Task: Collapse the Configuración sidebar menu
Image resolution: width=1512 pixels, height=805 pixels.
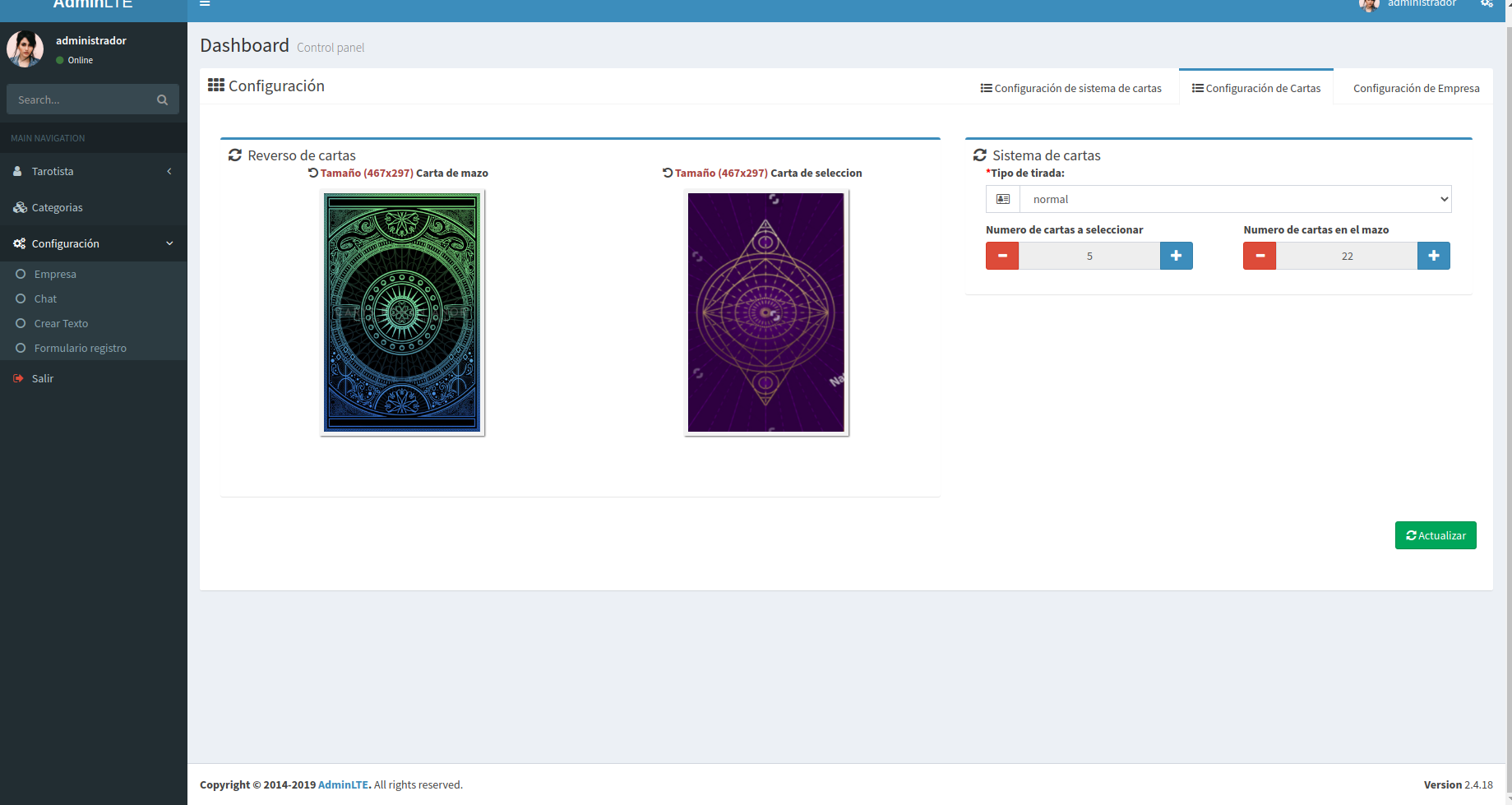Action: coord(93,243)
